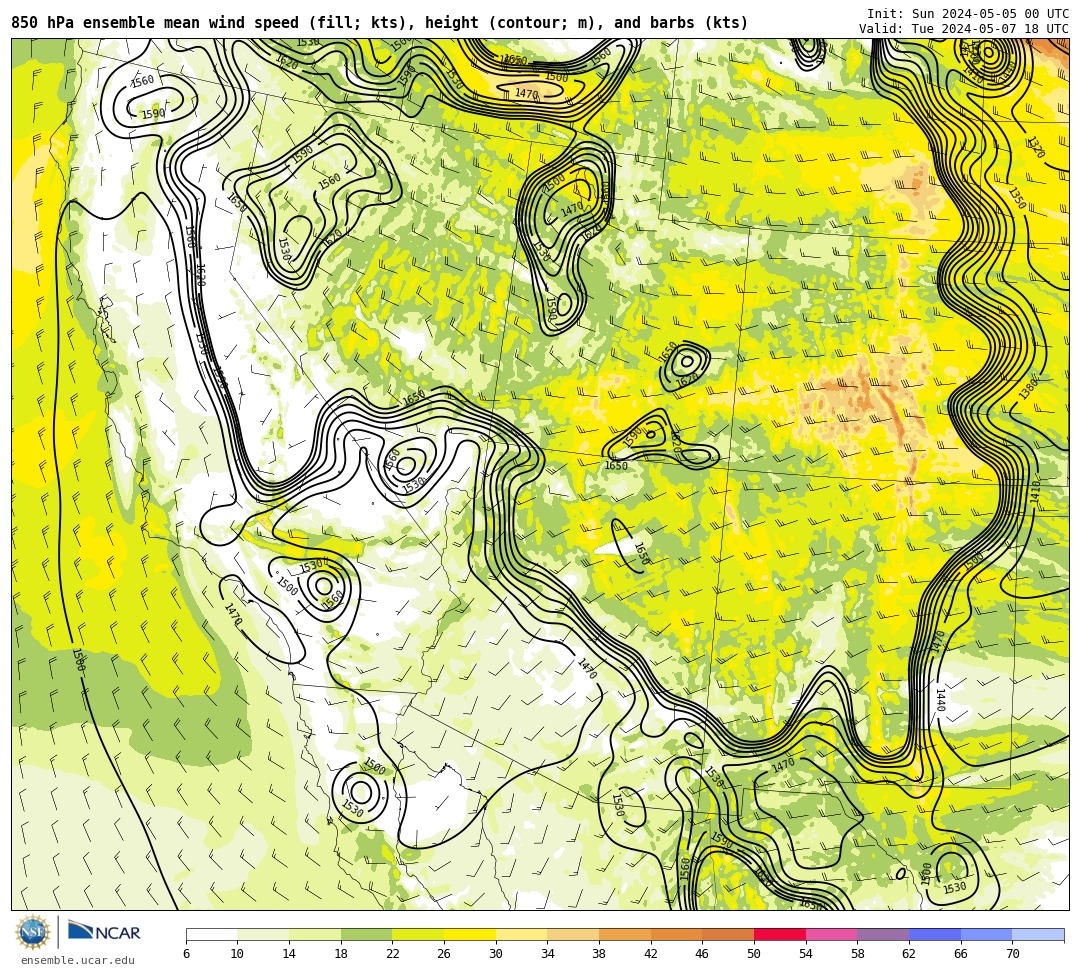Pick the green 18–22 kts colorbar segment

(x=366, y=934)
